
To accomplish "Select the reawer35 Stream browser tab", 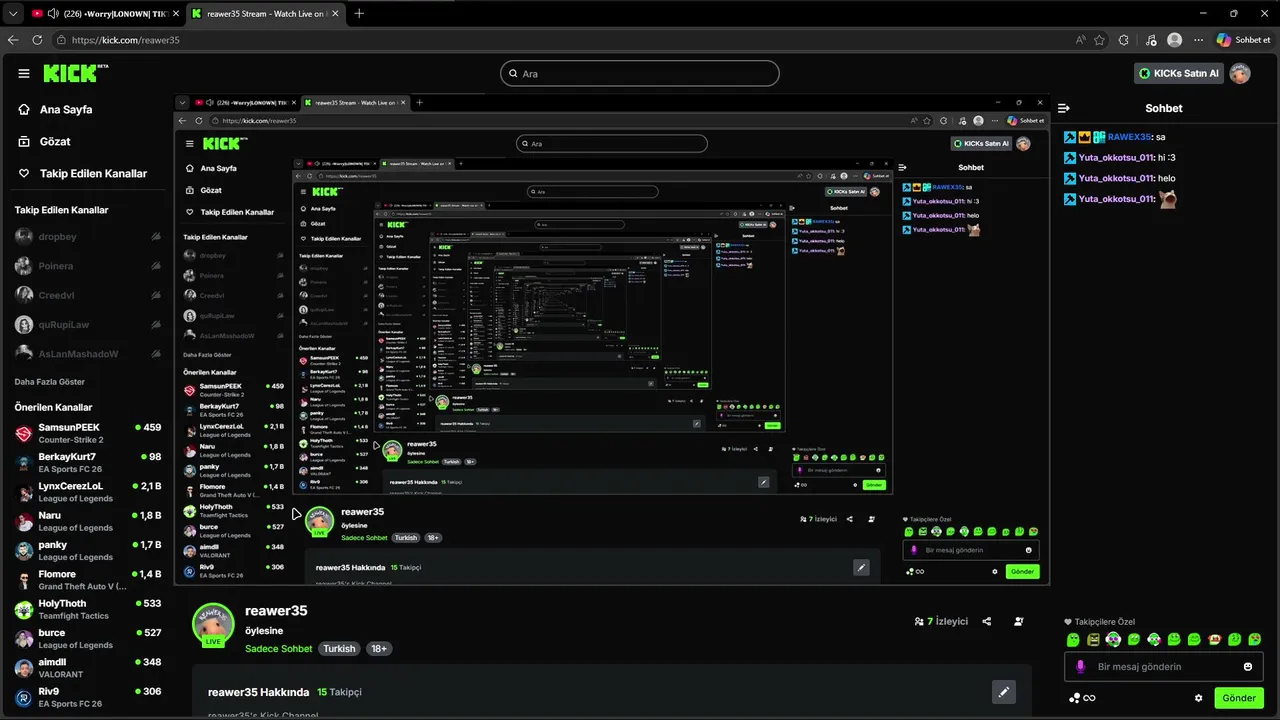I will tap(264, 14).
